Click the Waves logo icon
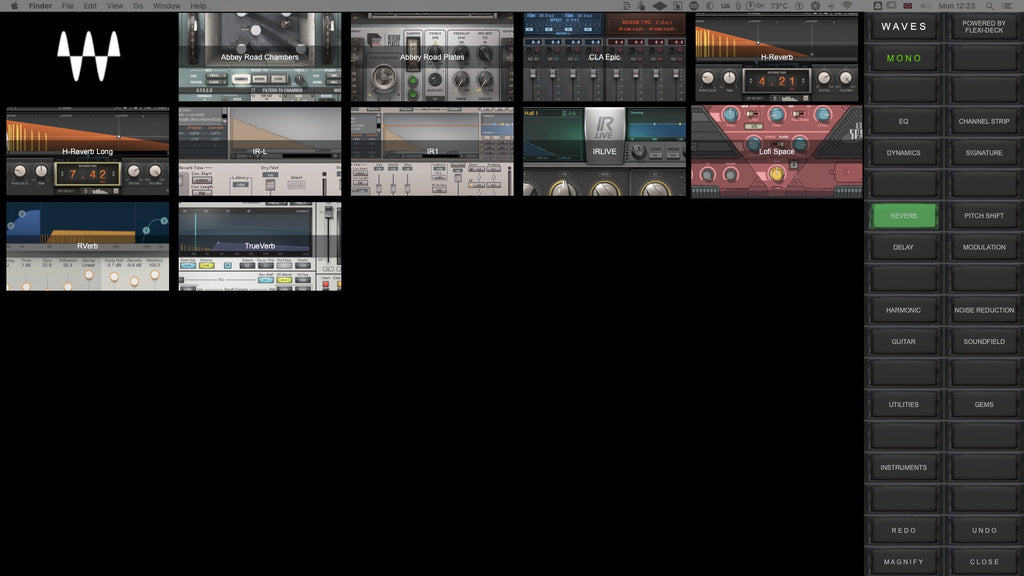The width and height of the screenshot is (1024, 576). click(x=88, y=56)
